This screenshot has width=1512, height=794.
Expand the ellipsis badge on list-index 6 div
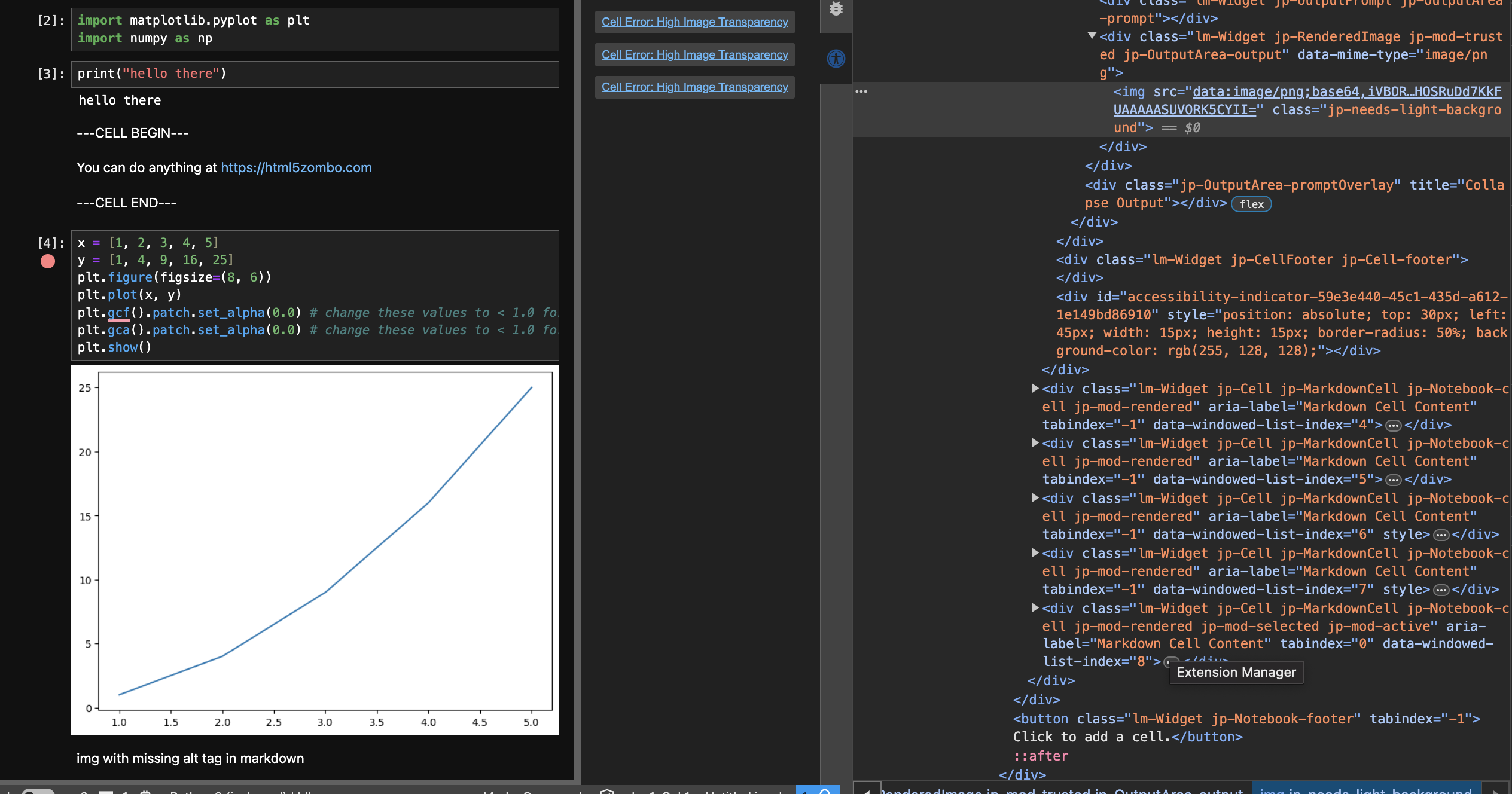click(x=1441, y=535)
